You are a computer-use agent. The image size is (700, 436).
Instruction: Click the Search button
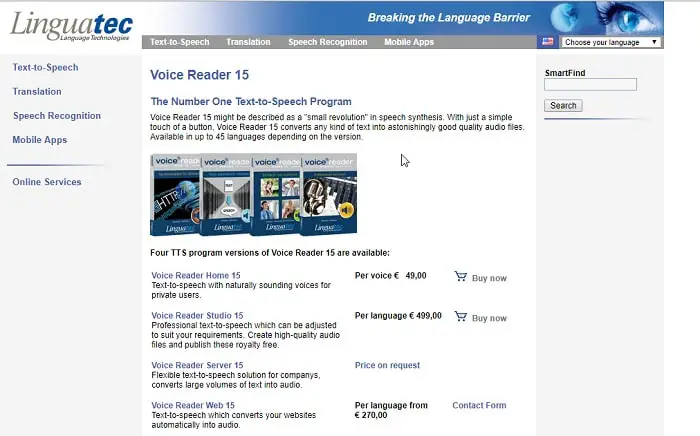click(x=563, y=106)
